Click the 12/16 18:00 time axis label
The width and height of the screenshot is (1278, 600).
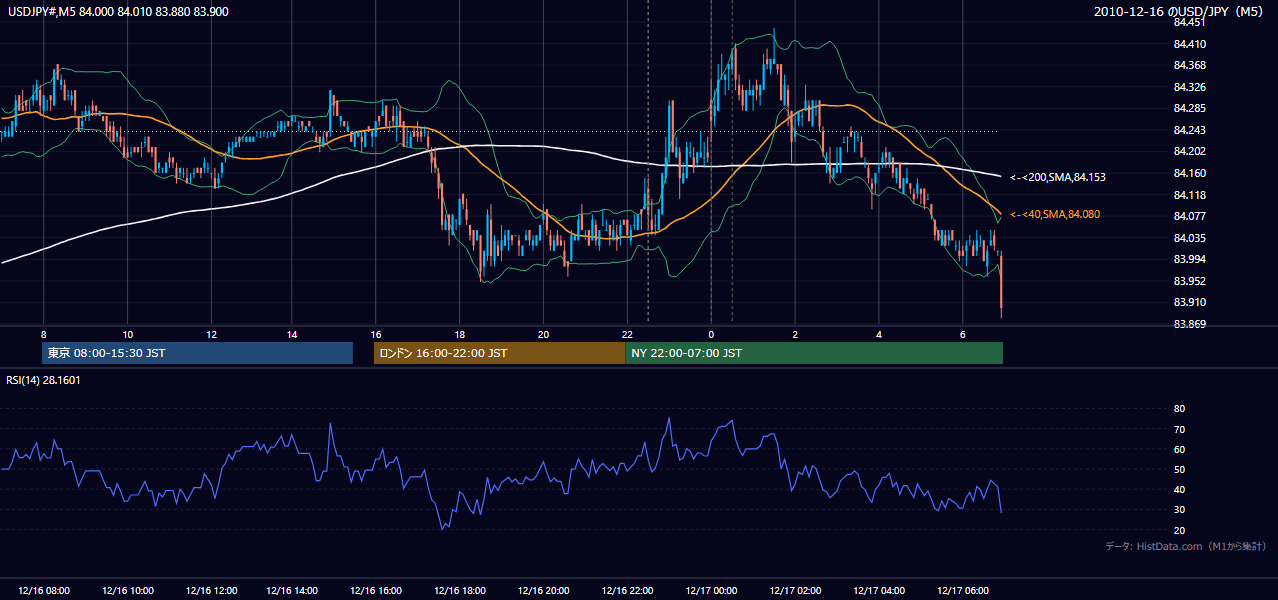[460, 591]
